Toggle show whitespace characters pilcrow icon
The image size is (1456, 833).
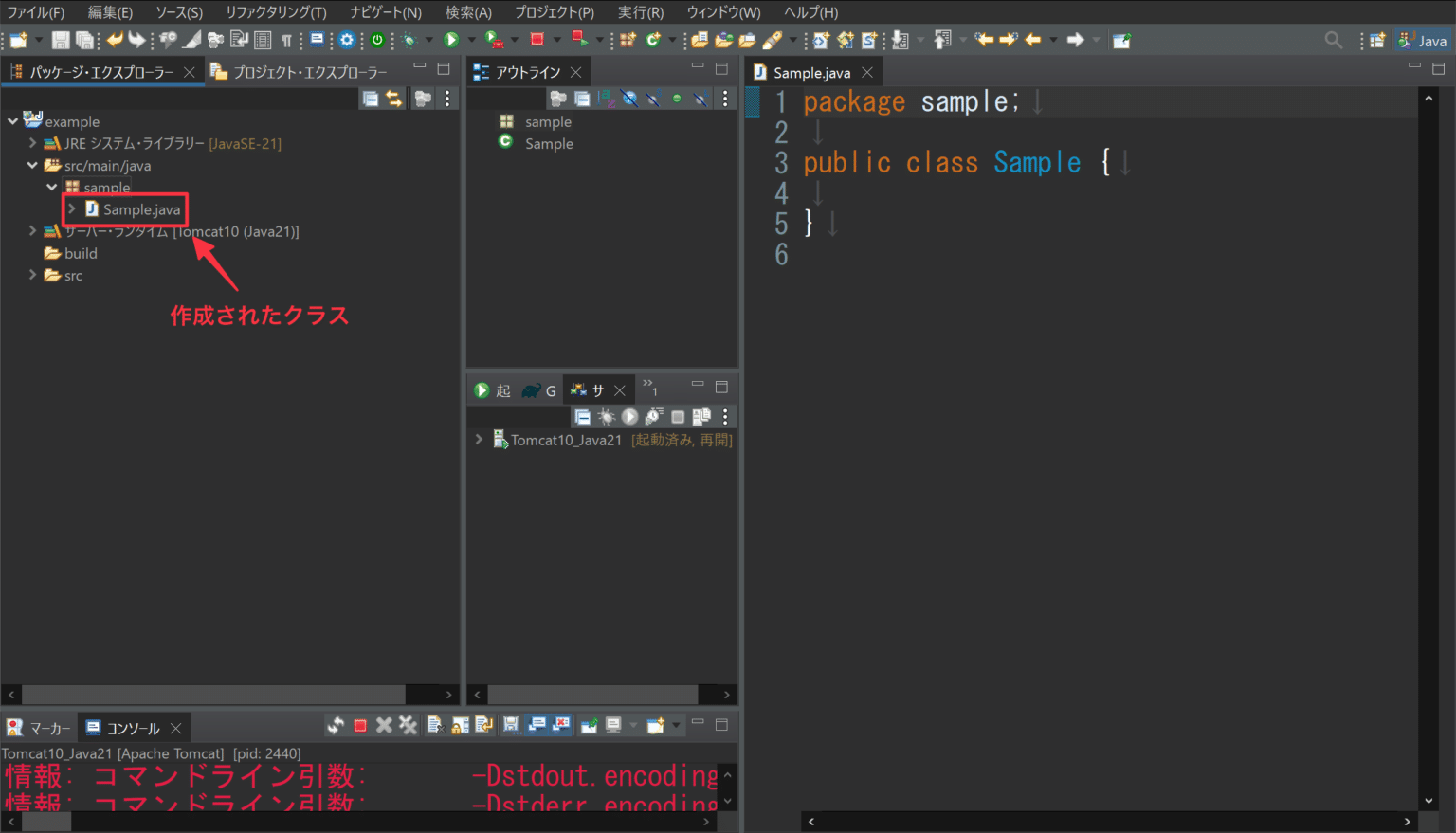point(285,40)
